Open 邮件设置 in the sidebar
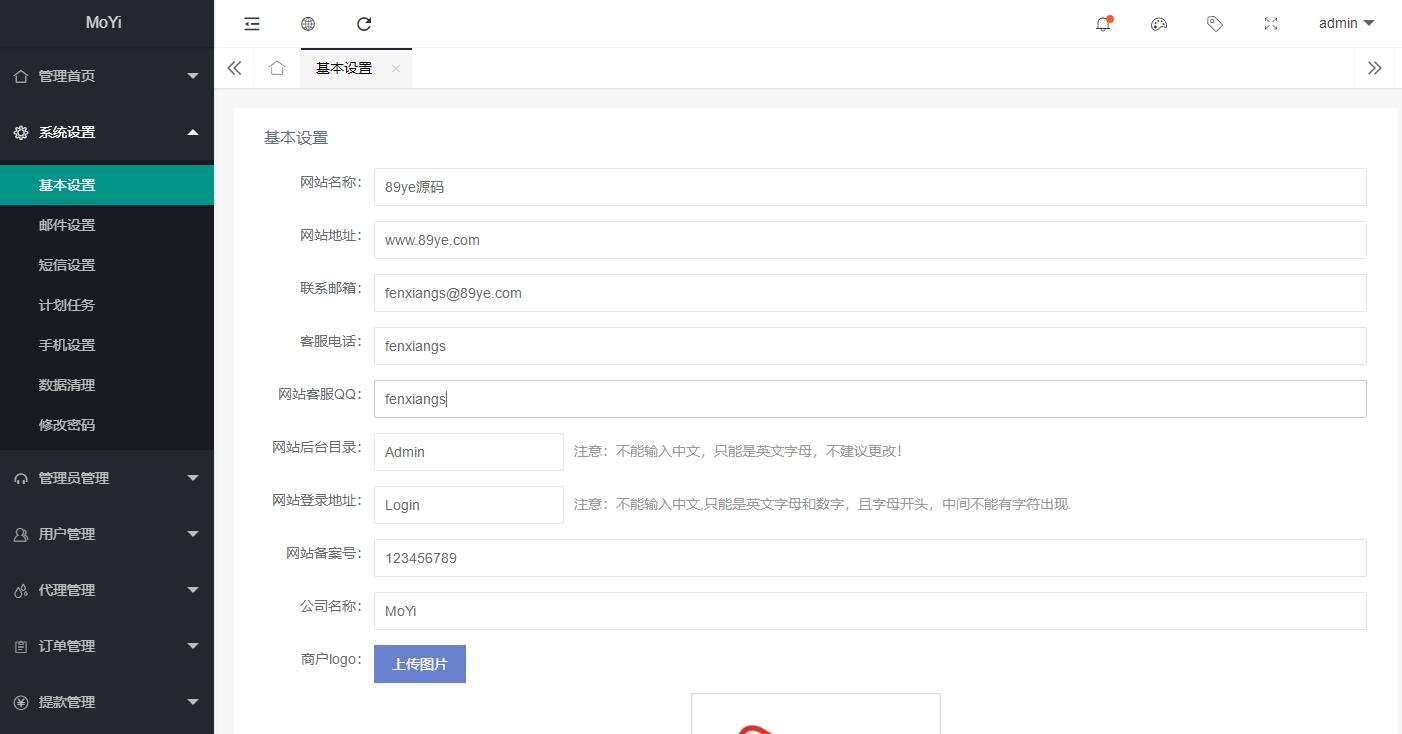 coord(107,225)
